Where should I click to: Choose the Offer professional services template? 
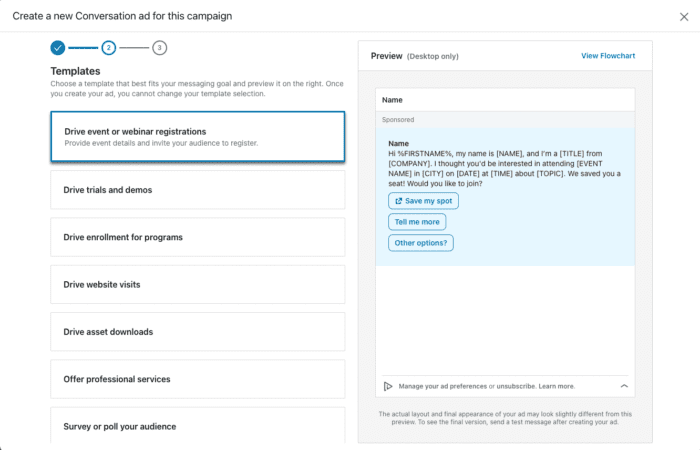click(197, 379)
